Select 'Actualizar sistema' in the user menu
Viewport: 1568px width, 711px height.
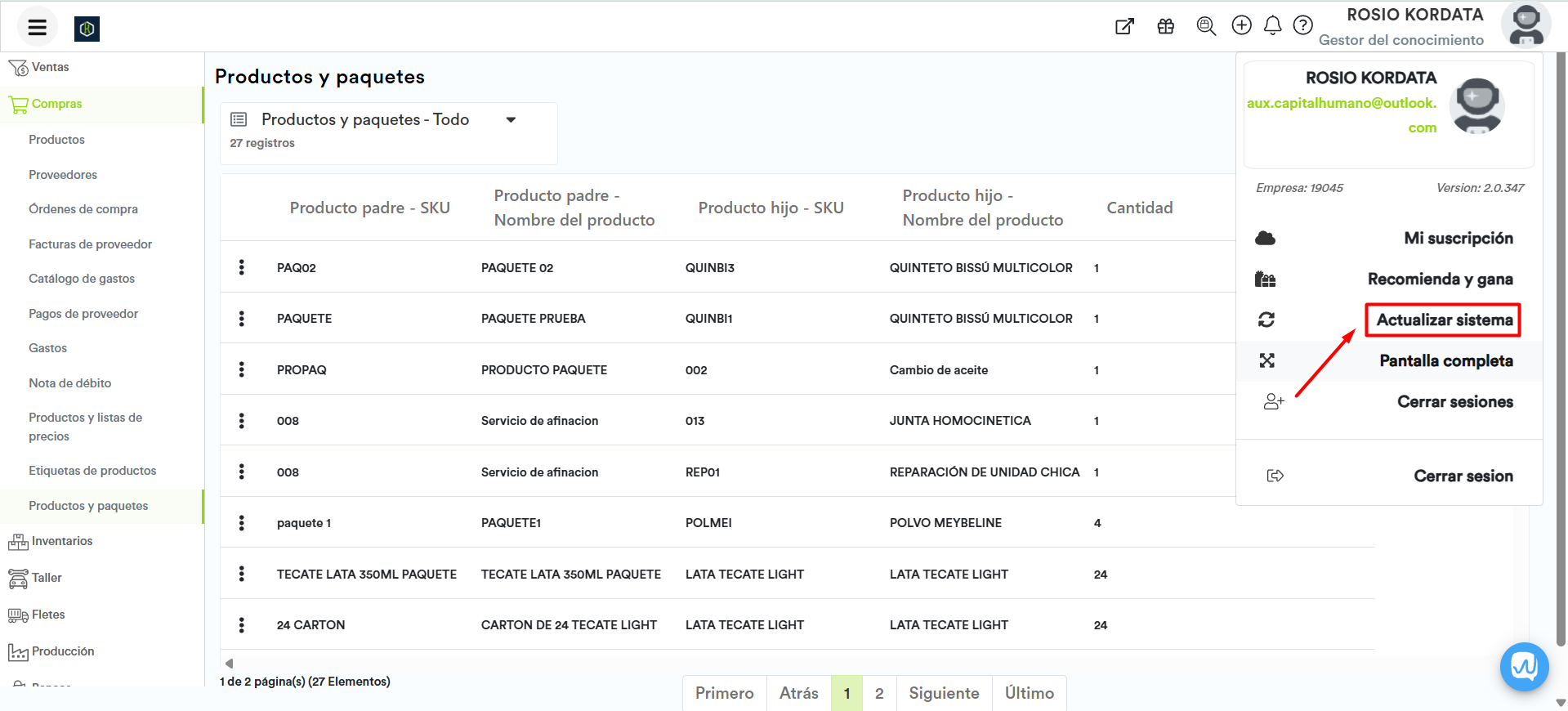click(x=1443, y=320)
